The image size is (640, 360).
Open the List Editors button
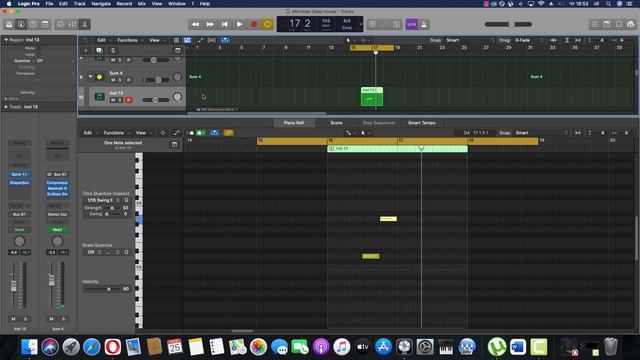[x=595, y=24]
